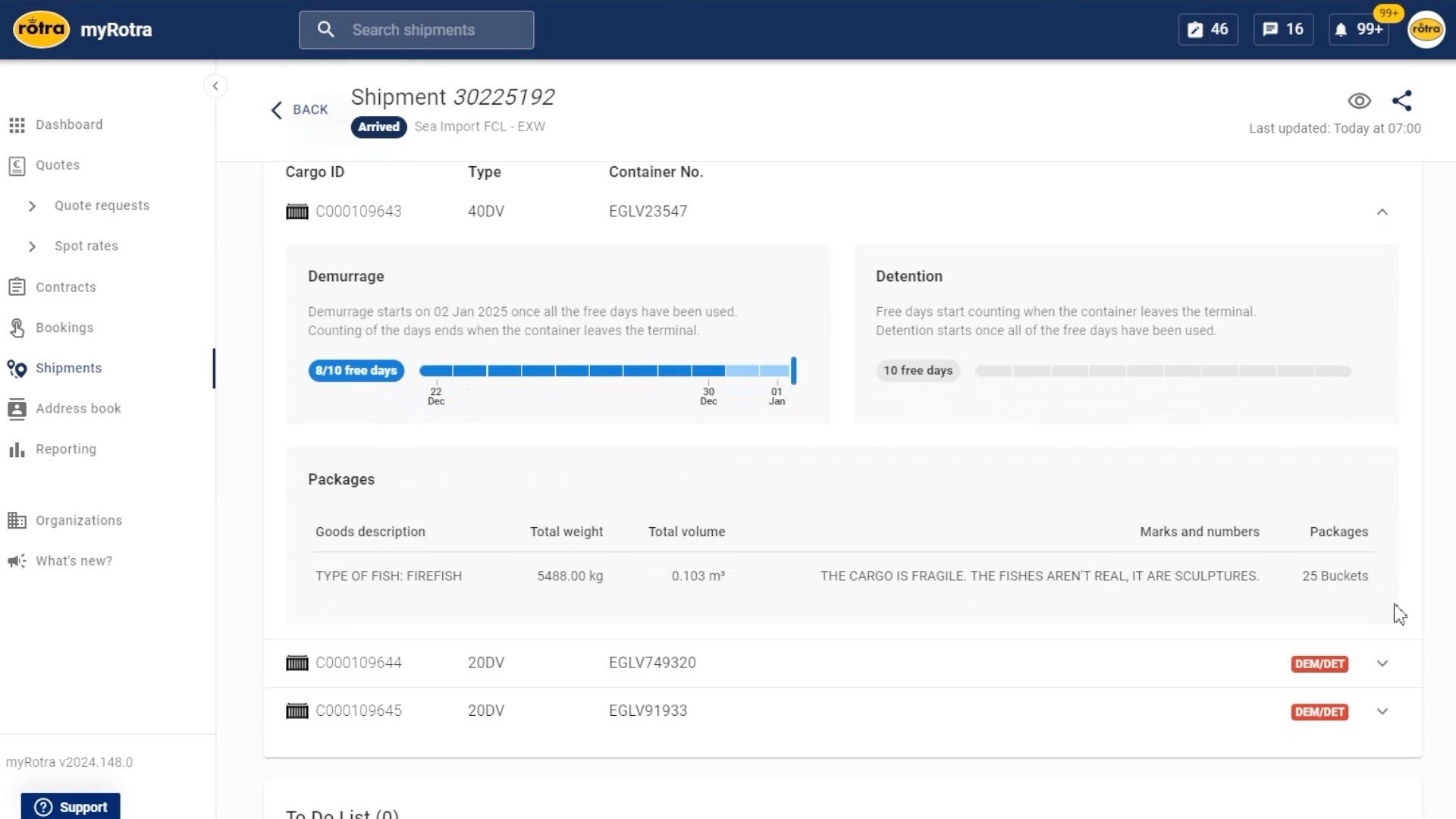Open the tasks counter showing 46
This screenshot has height=819, width=1456.
(x=1208, y=30)
